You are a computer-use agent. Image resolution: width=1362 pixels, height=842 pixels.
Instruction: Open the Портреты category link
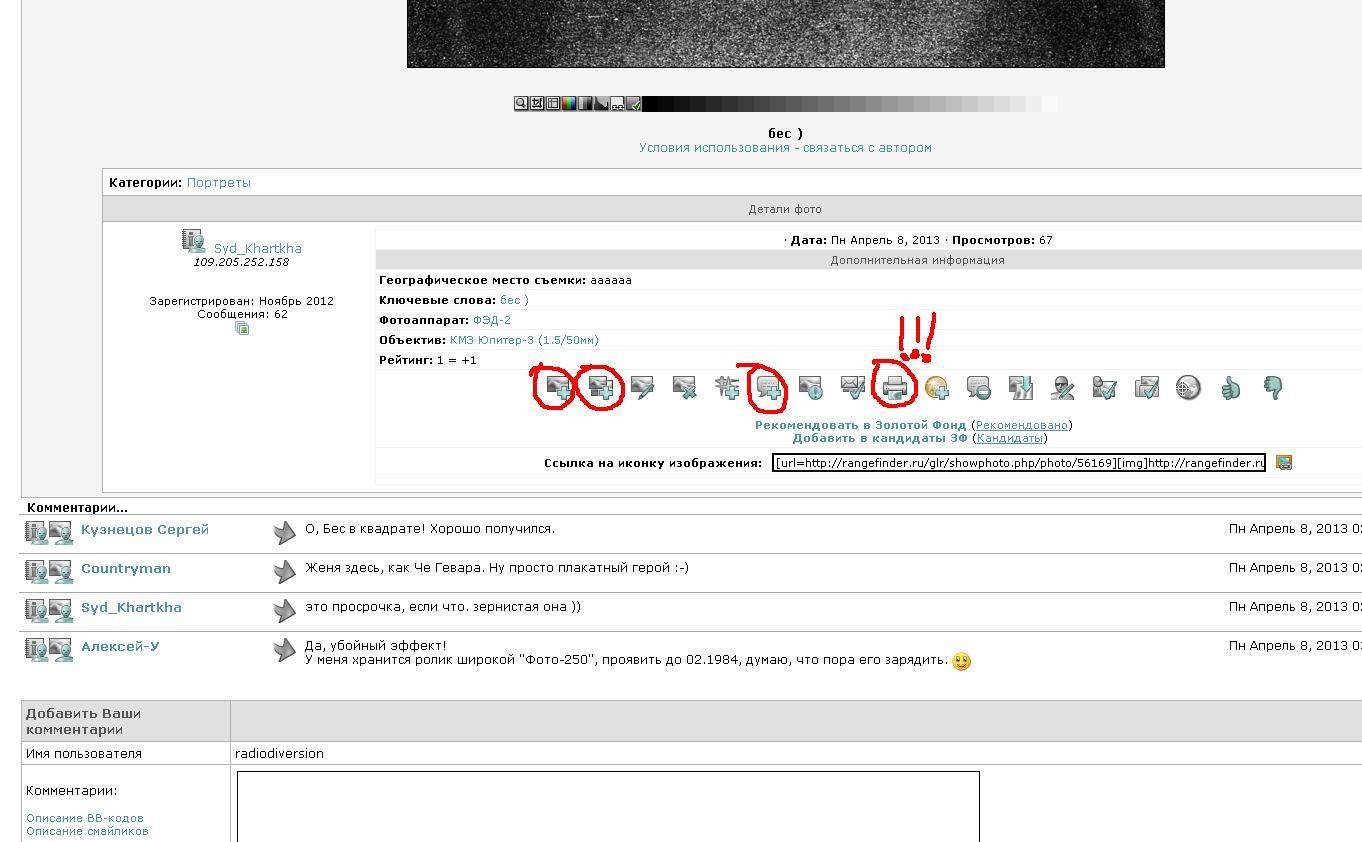(x=218, y=183)
